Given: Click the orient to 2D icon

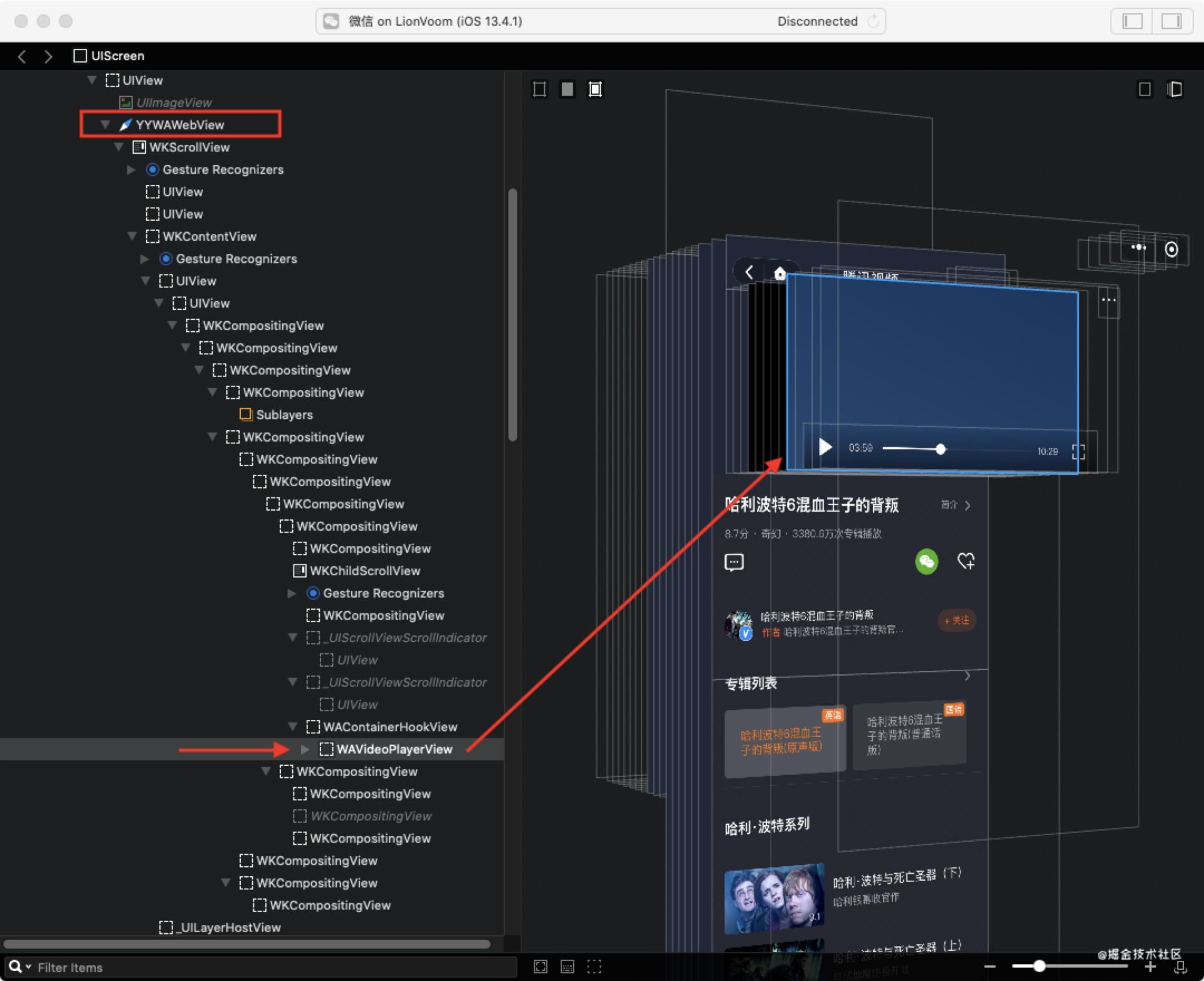Looking at the screenshot, I should pyautogui.click(x=1144, y=90).
